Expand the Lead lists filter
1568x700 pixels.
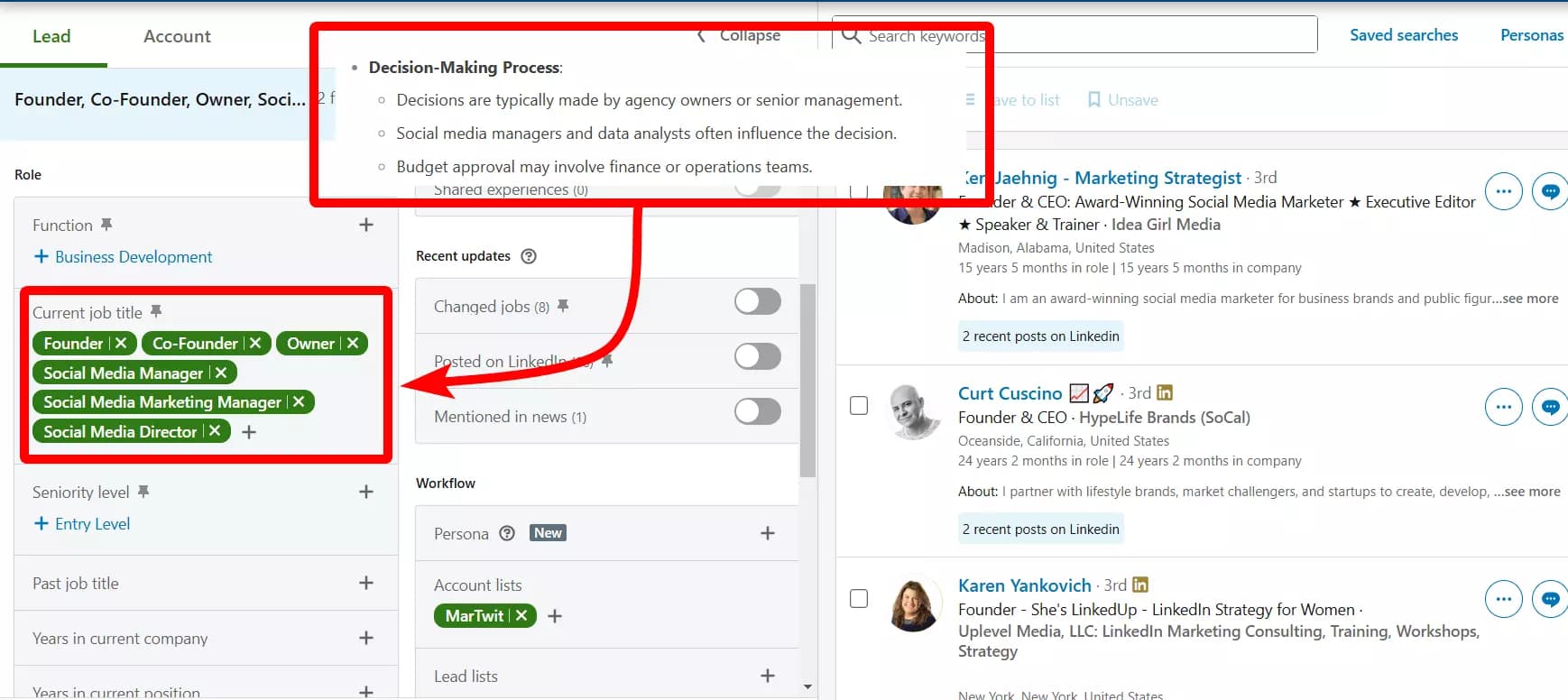pos(768,676)
